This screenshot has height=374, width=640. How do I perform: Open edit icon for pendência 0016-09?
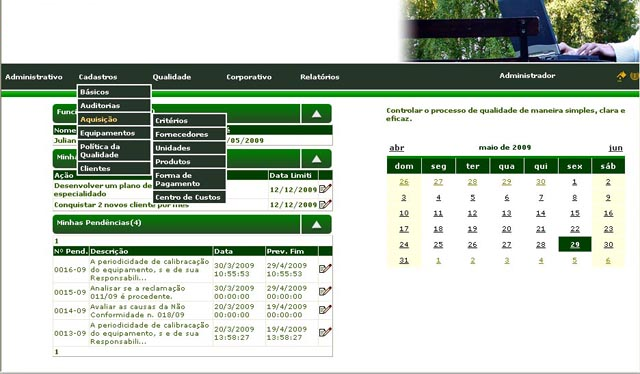pos(325,269)
